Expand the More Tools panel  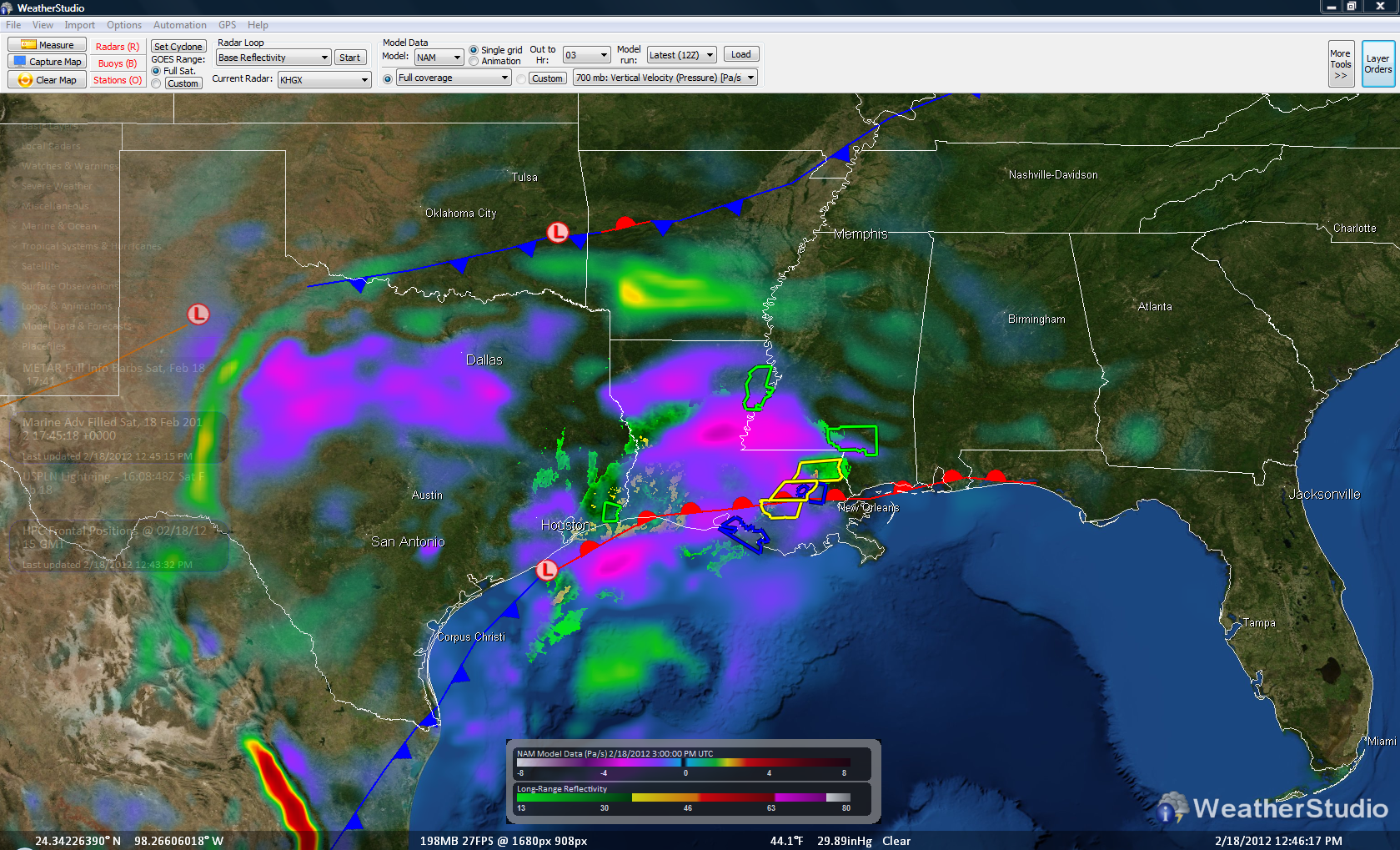point(1341,63)
